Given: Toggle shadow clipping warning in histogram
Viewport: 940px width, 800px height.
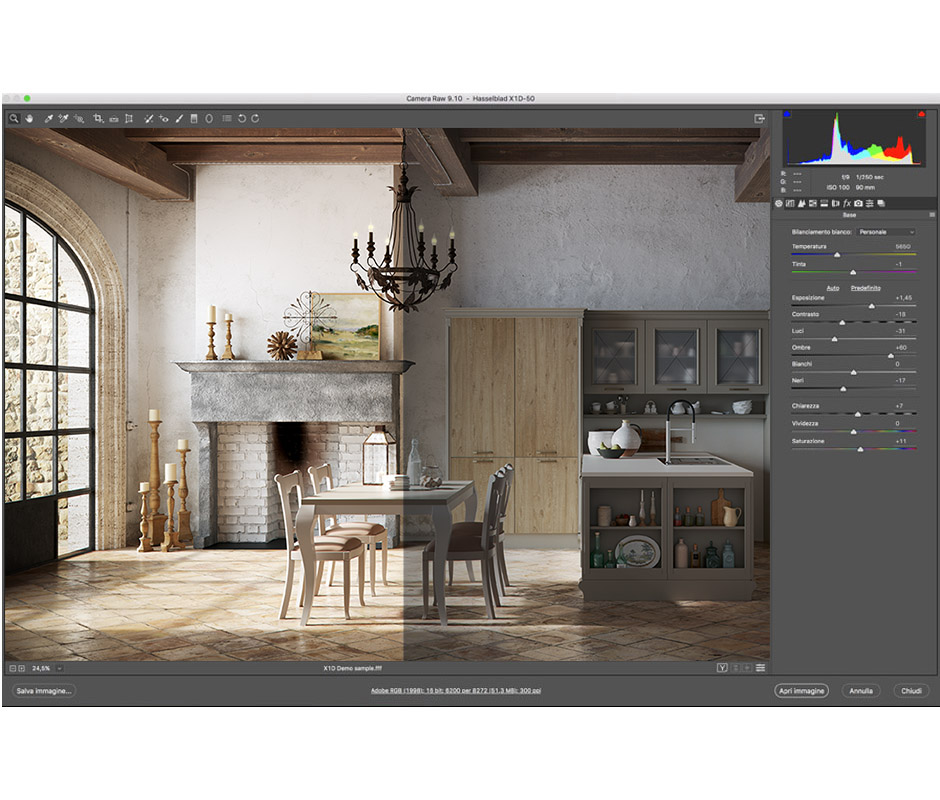Looking at the screenshot, I should click(x=787, y=114).
